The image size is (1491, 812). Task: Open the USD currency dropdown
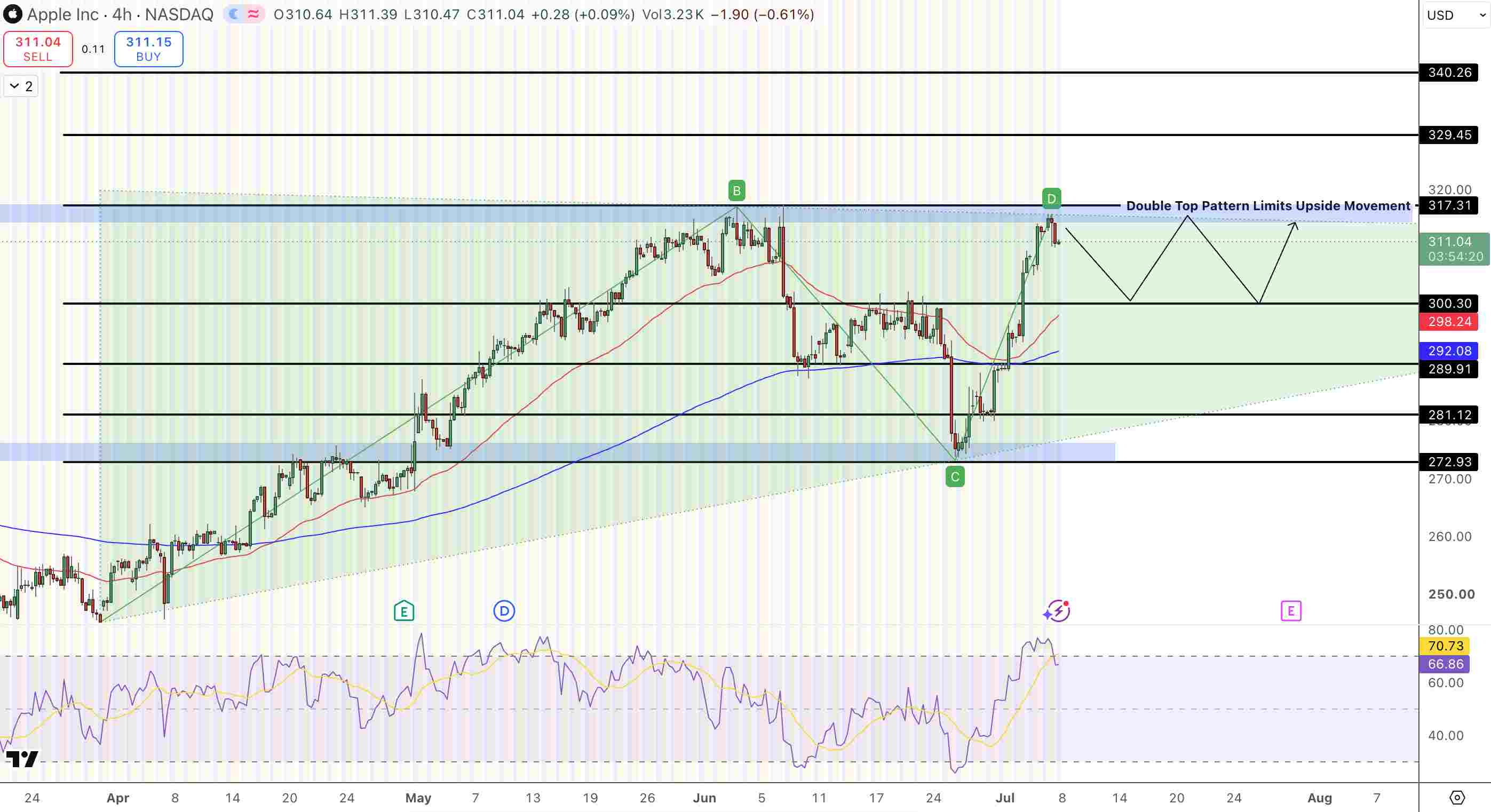tap(1456, 15)
